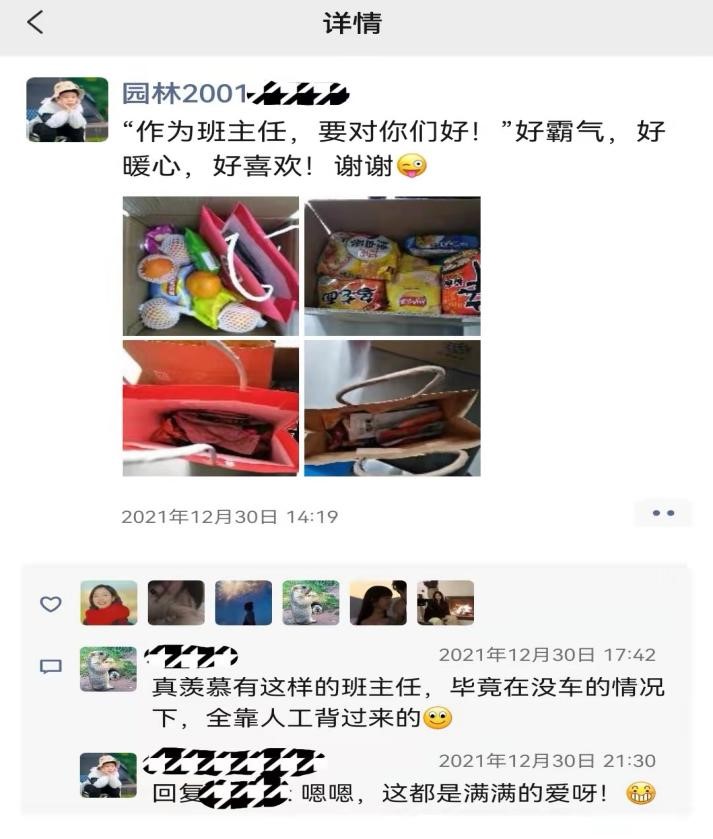Open liker avatar of long-haired girl

tap(378, 602)
